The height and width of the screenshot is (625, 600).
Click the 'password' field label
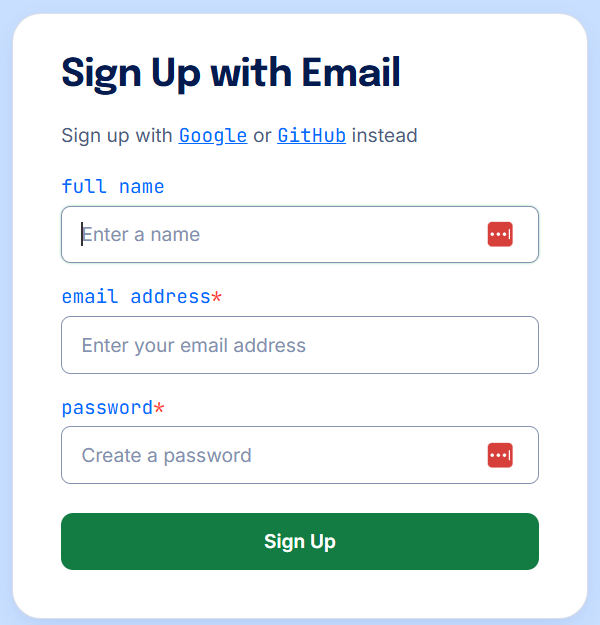pos(107,408)
